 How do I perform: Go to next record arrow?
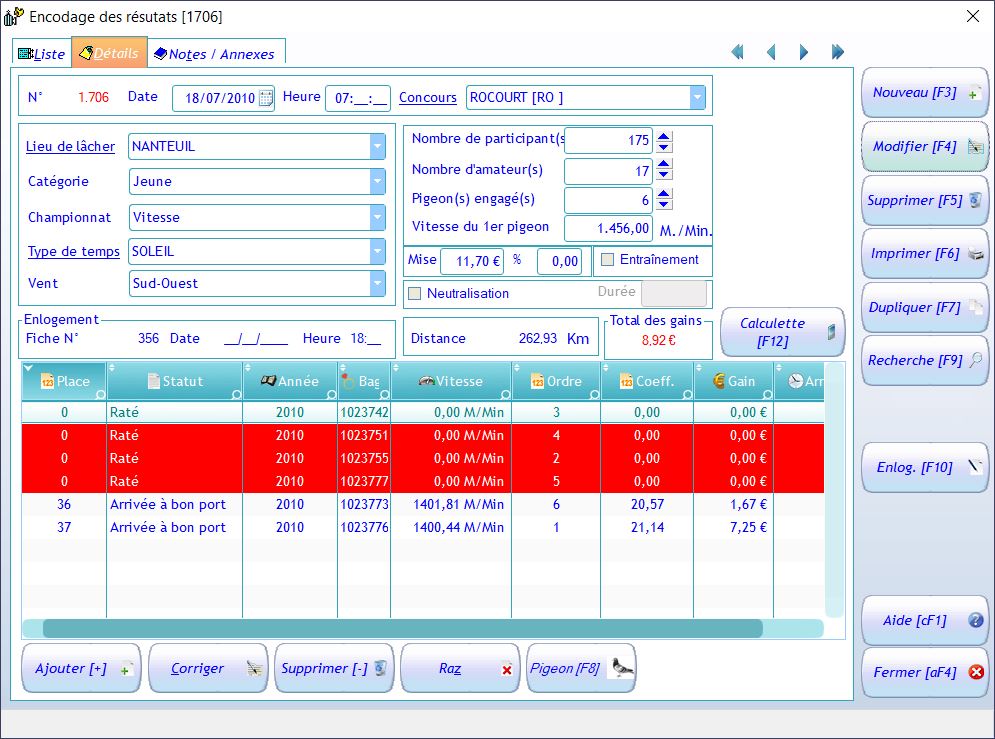coord(804,52)
